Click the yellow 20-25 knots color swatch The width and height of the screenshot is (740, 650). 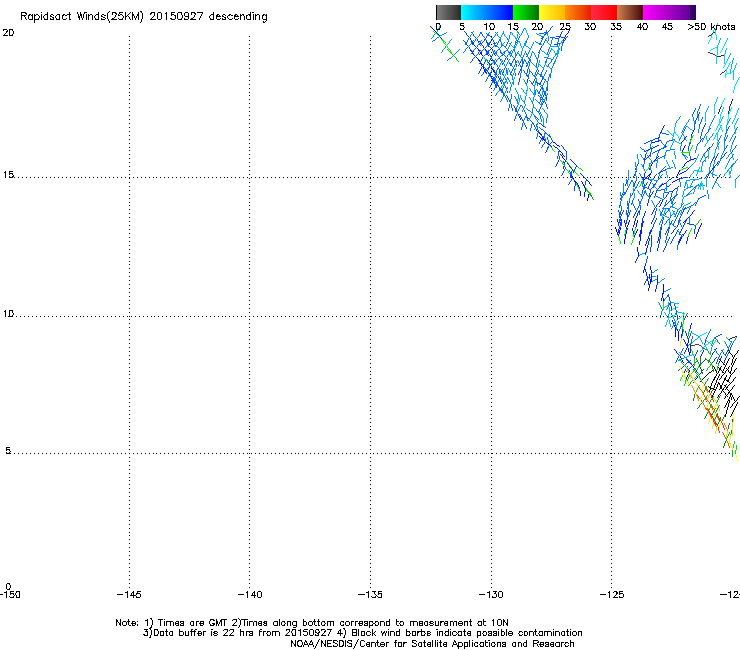[x=552, y=12]
